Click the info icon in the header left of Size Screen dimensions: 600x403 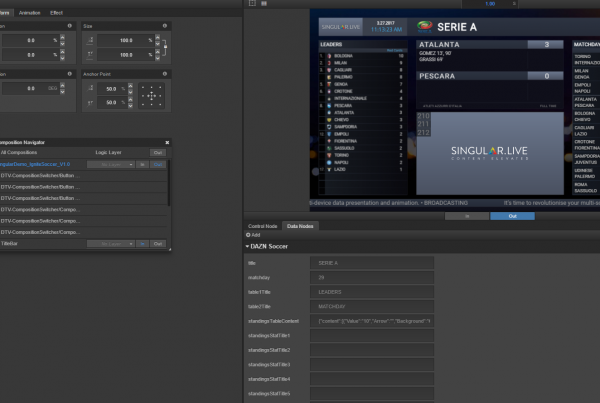pyautogui.click(x=70, y=26)
